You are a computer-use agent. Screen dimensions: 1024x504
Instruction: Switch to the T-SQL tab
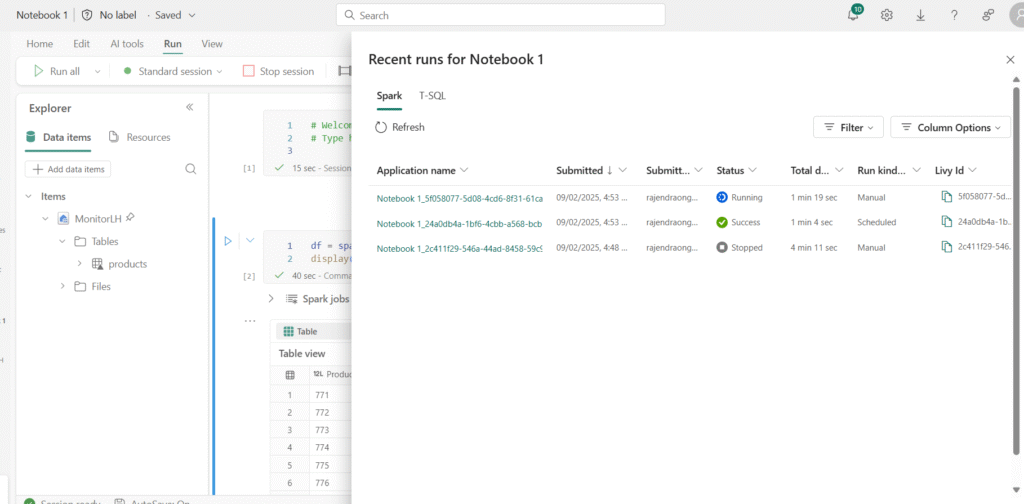point(432,96)
